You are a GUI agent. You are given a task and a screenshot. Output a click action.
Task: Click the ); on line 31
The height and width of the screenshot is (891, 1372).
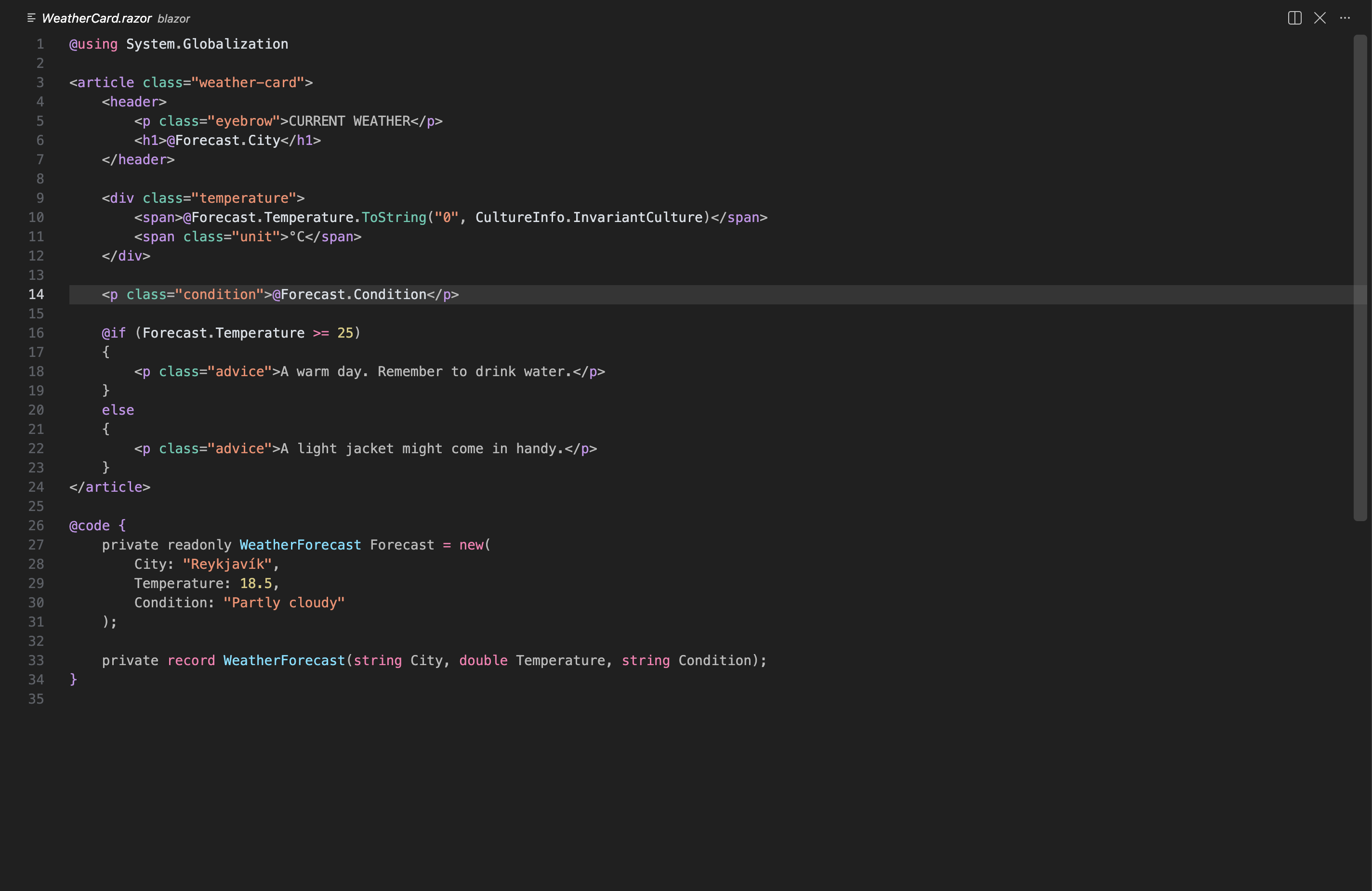109,622
